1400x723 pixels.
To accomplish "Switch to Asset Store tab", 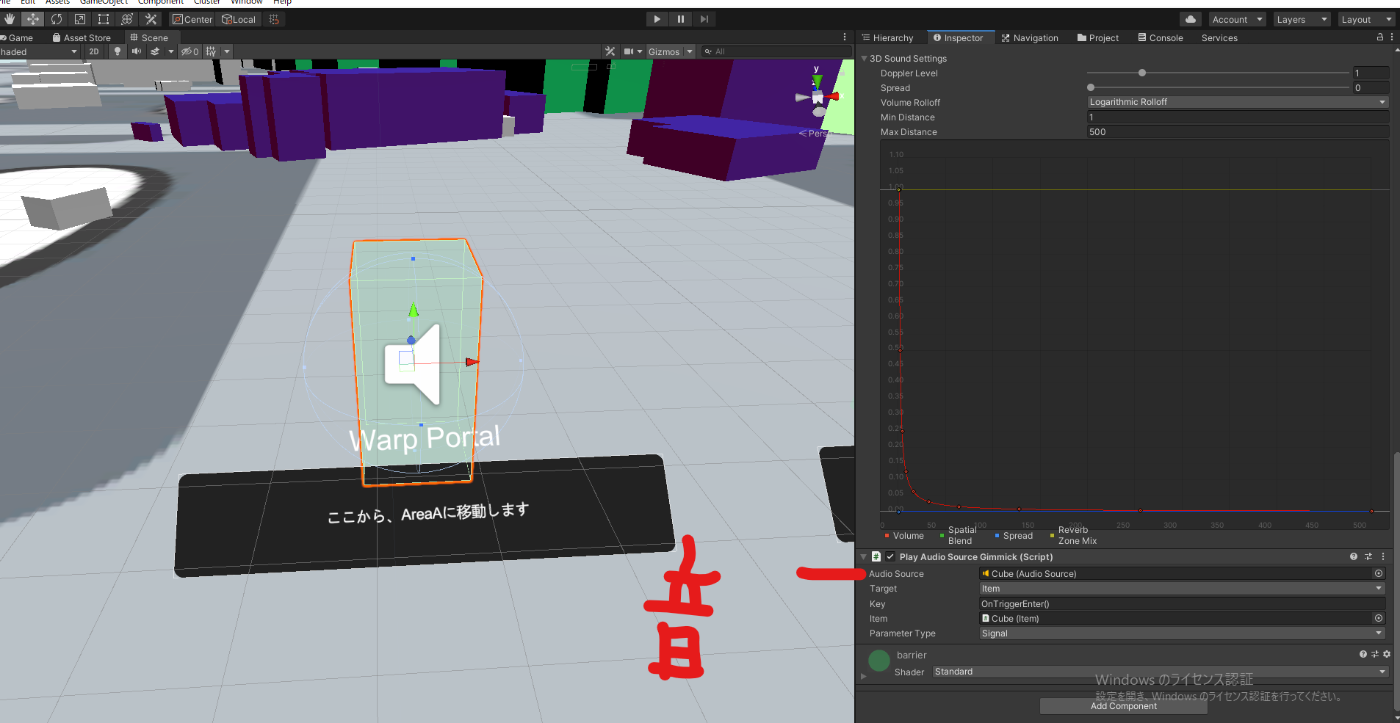I will click(82, 38).
